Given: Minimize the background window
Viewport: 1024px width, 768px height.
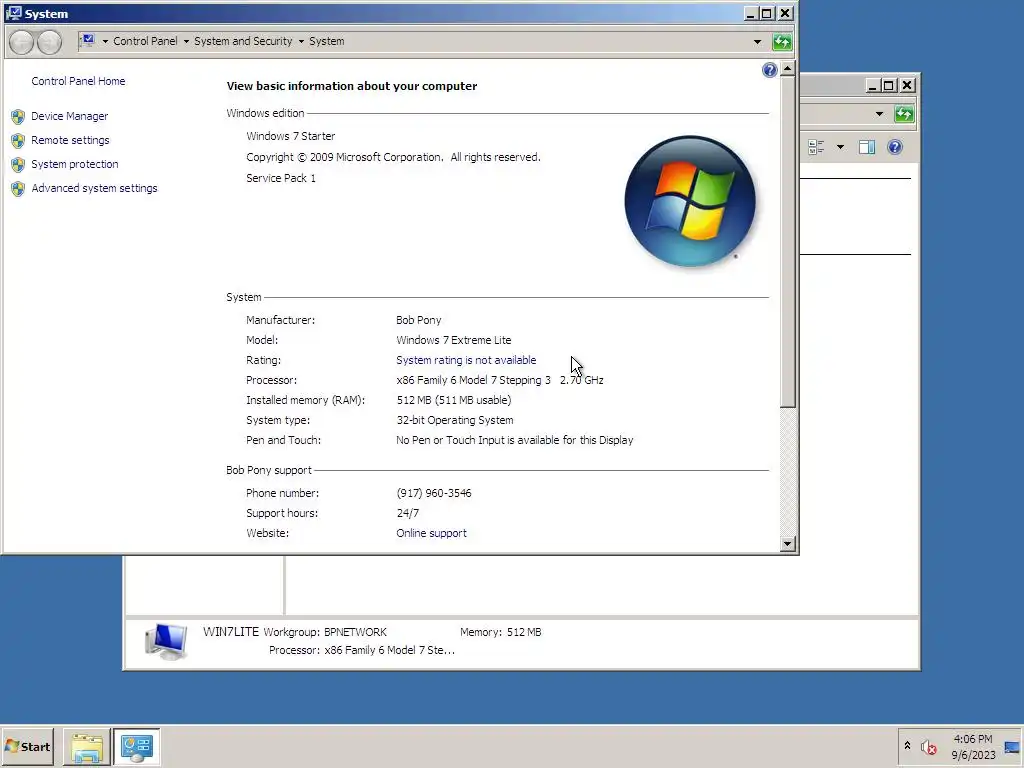Looking at the screenshot, I should pyautogui.click(x=872, y=86).
